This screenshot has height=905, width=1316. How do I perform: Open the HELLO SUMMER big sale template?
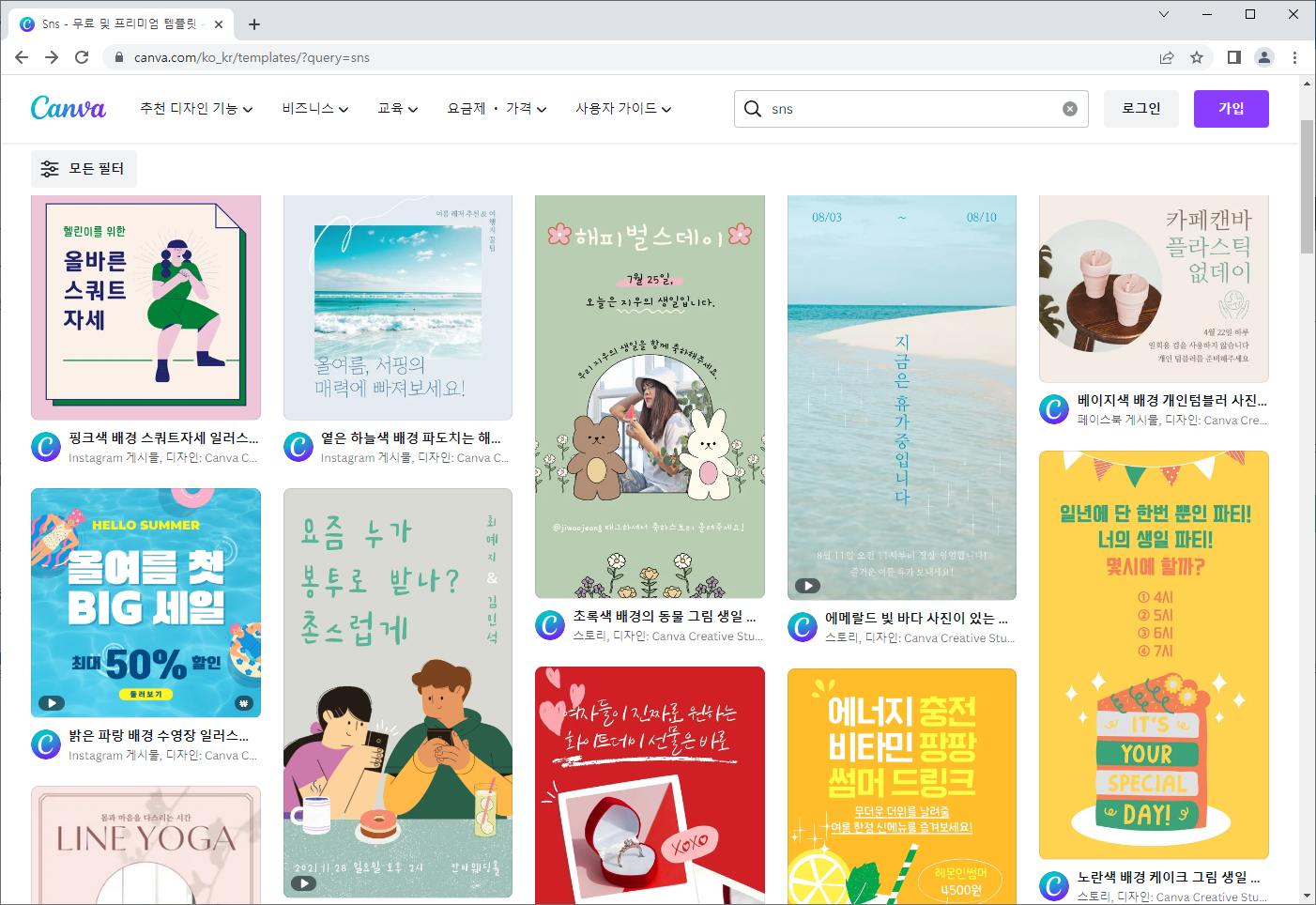coord(145,603)
